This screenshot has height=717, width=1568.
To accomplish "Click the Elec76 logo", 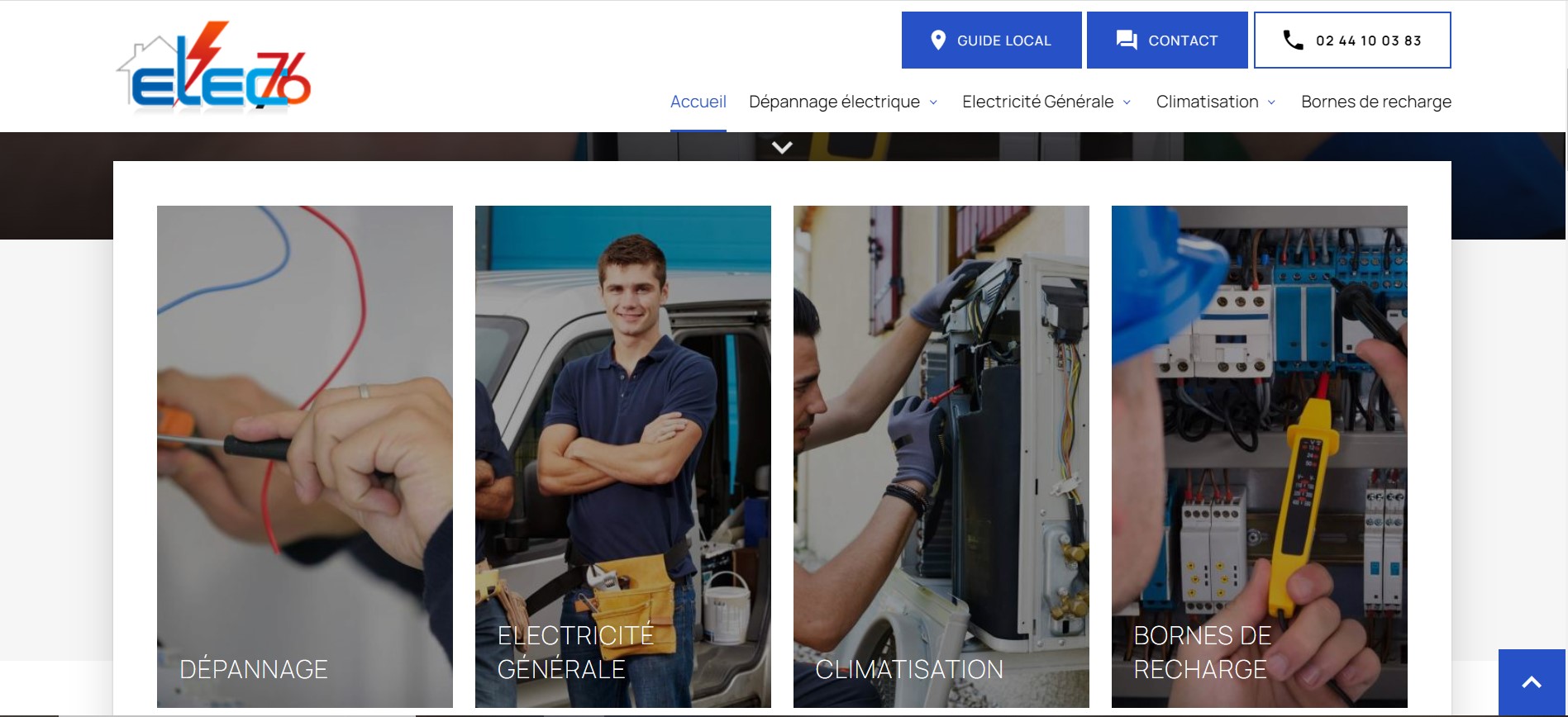I will point(213,68).
